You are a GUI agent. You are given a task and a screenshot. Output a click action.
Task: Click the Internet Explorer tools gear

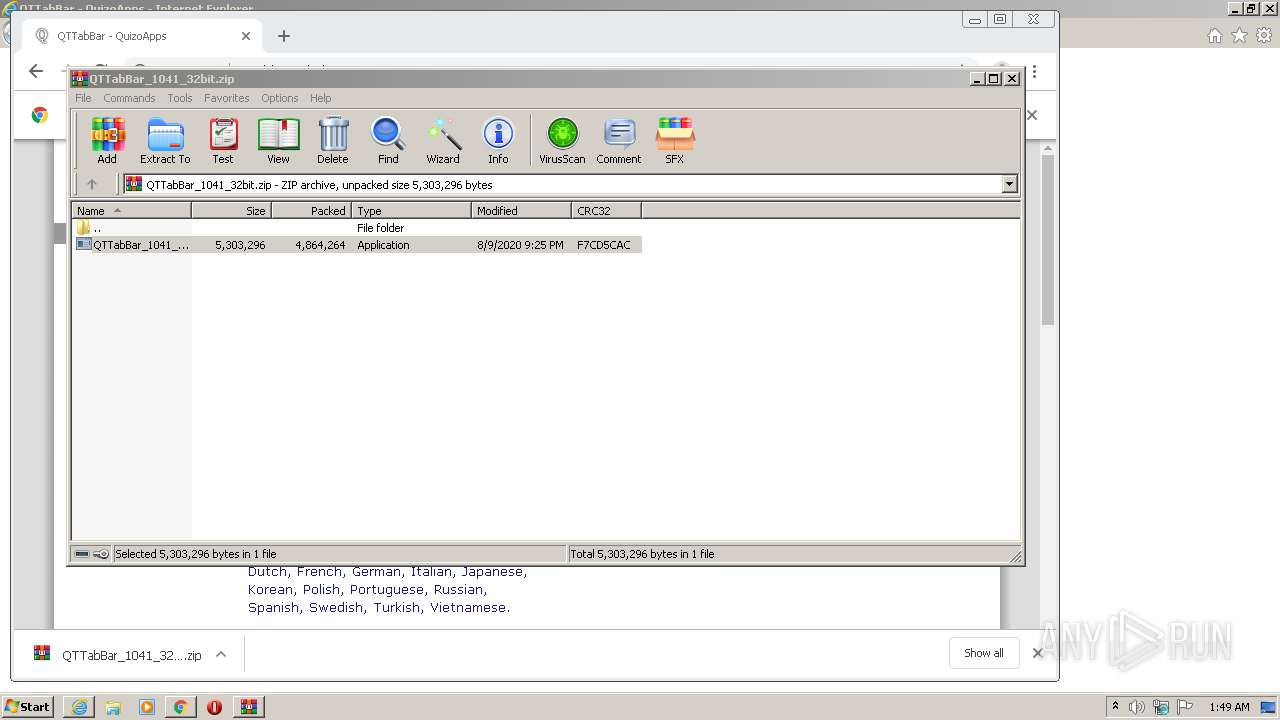coord(1264,36)
